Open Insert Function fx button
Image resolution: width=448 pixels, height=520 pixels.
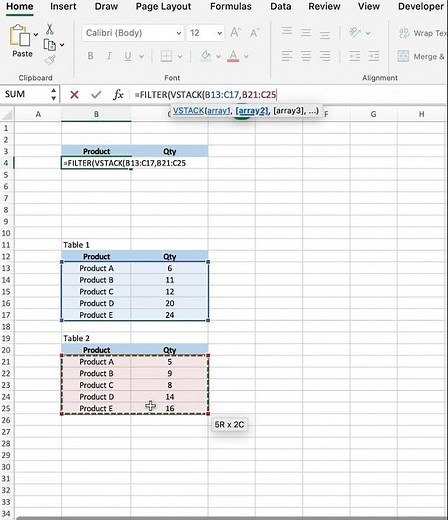point(118,95)
